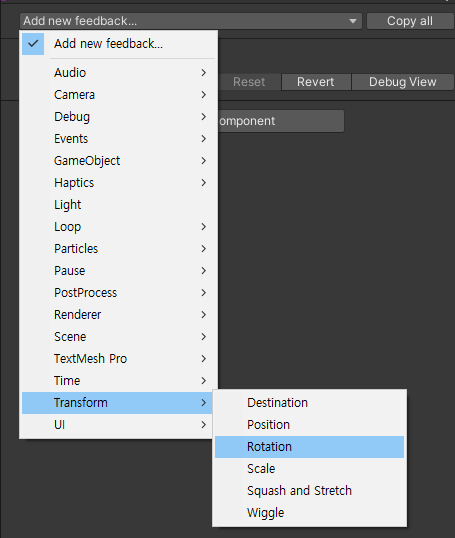Open the Debug feedback submenu
455x538 pixels.
pos(118,117)
